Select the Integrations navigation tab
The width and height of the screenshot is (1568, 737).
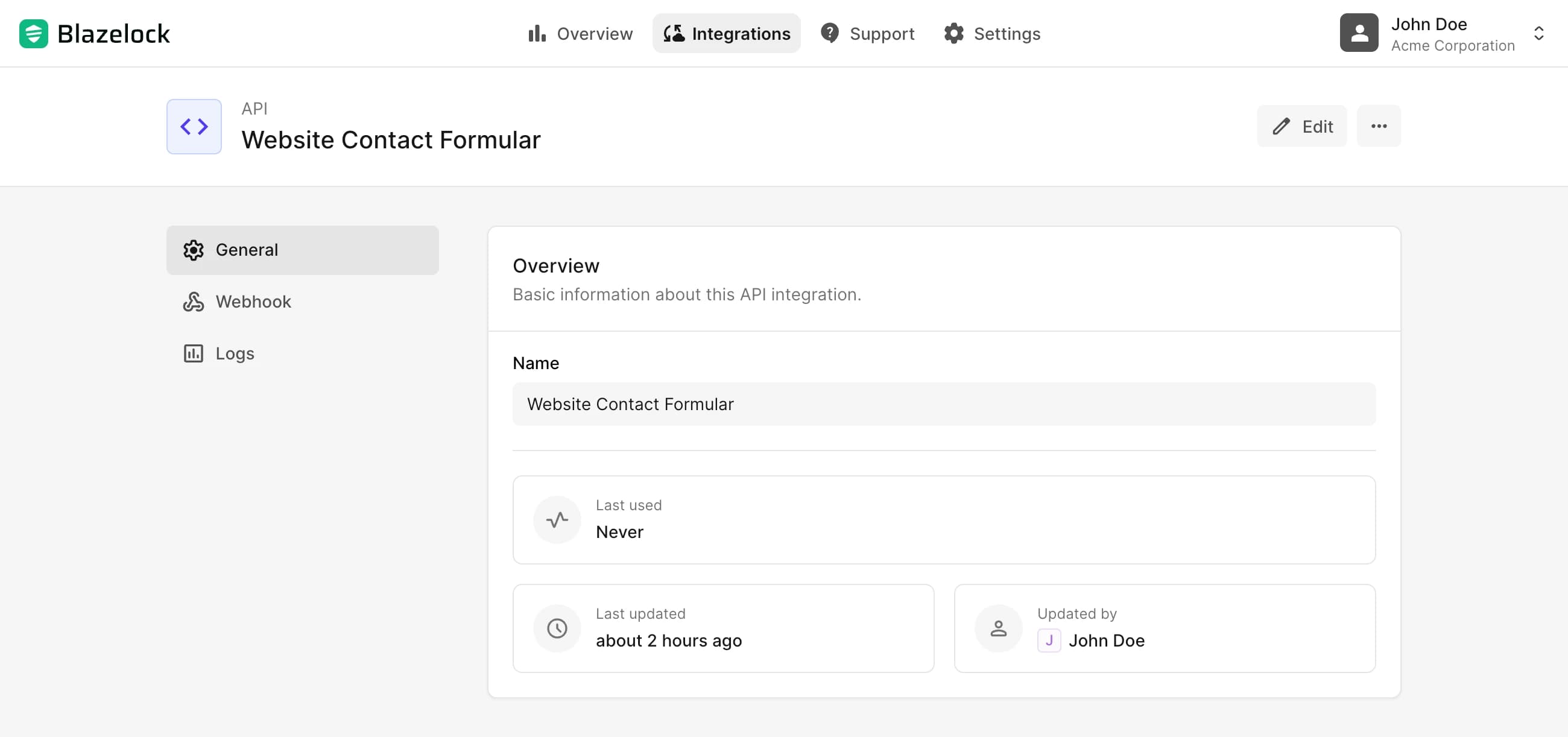pos(727,33)
